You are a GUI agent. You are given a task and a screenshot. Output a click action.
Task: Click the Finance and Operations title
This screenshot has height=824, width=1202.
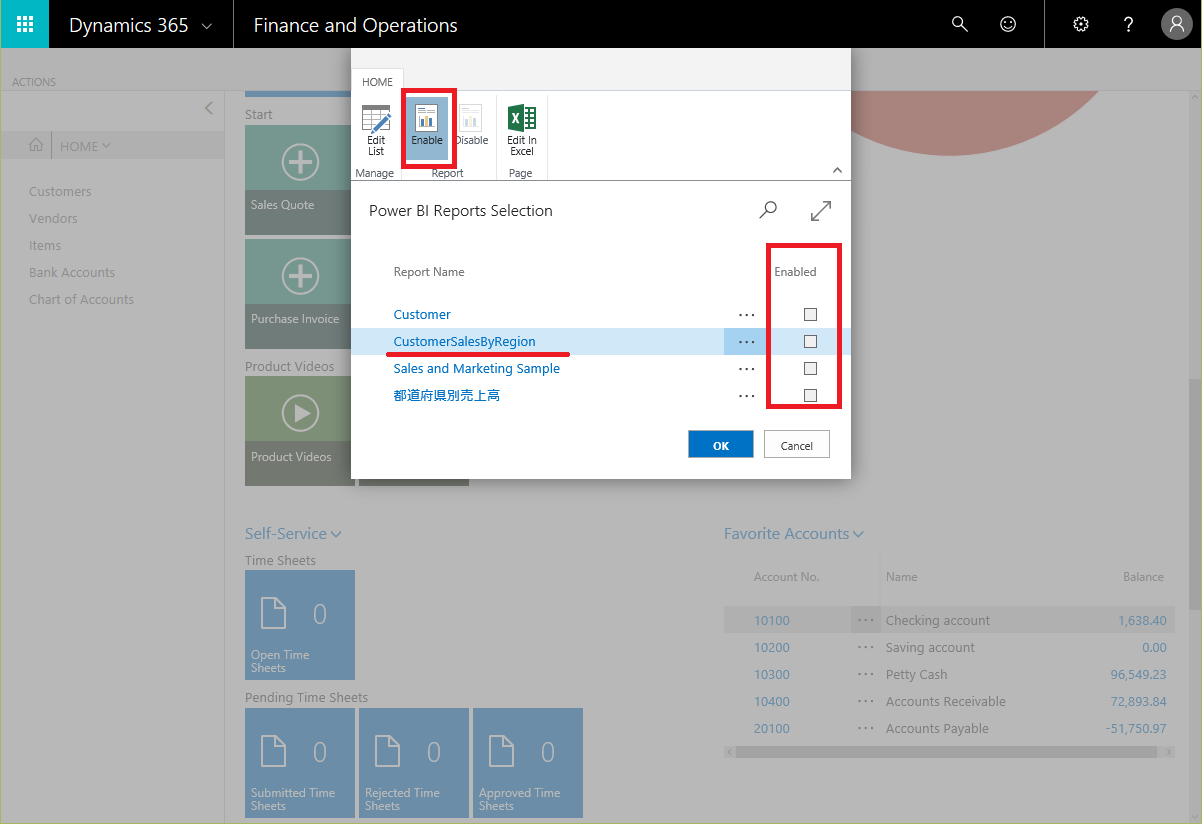[356, 25]
